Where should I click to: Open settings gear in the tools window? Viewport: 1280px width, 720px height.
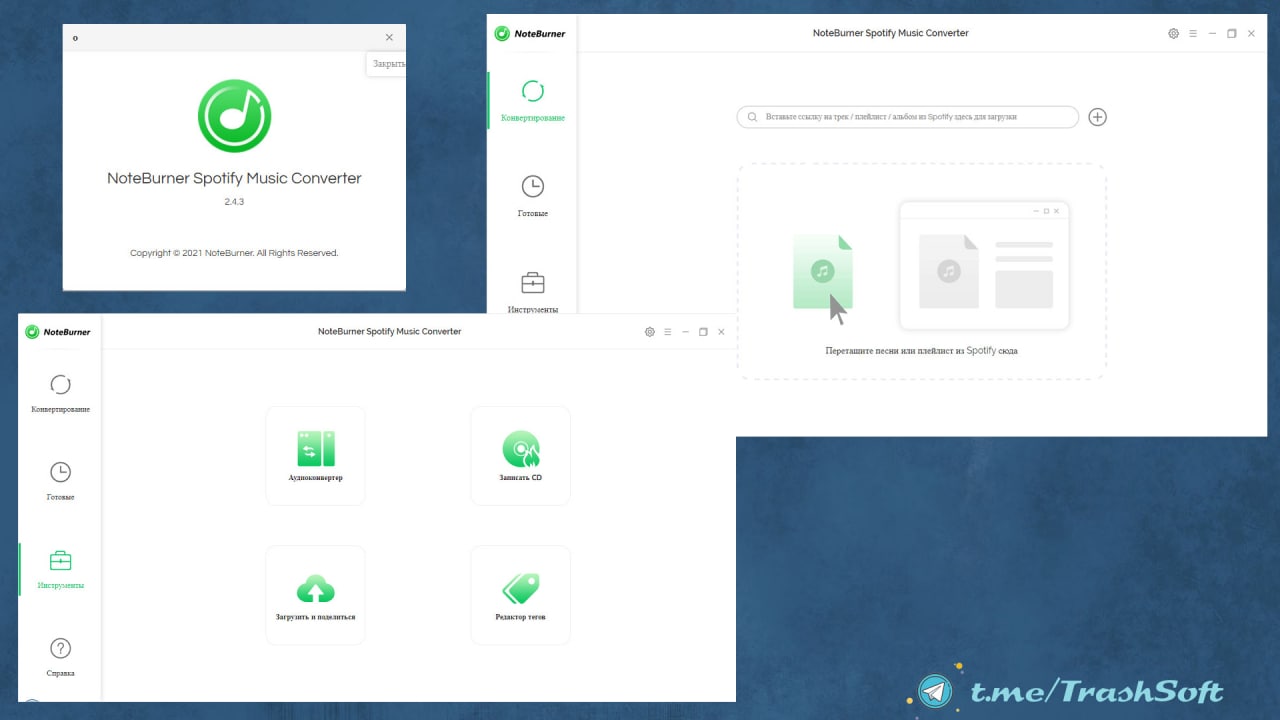[650, 332]
